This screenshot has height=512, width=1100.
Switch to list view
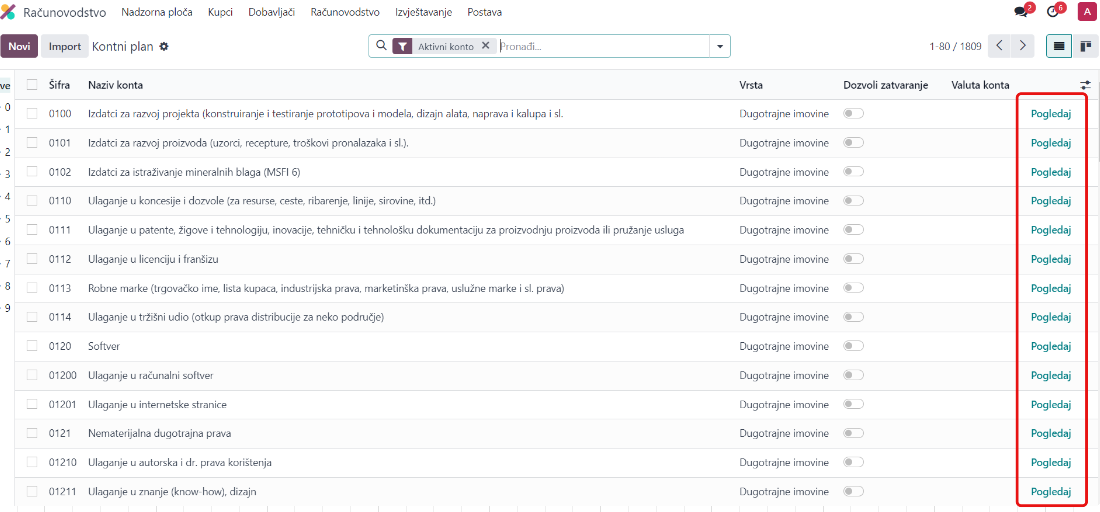[1058, 46]
